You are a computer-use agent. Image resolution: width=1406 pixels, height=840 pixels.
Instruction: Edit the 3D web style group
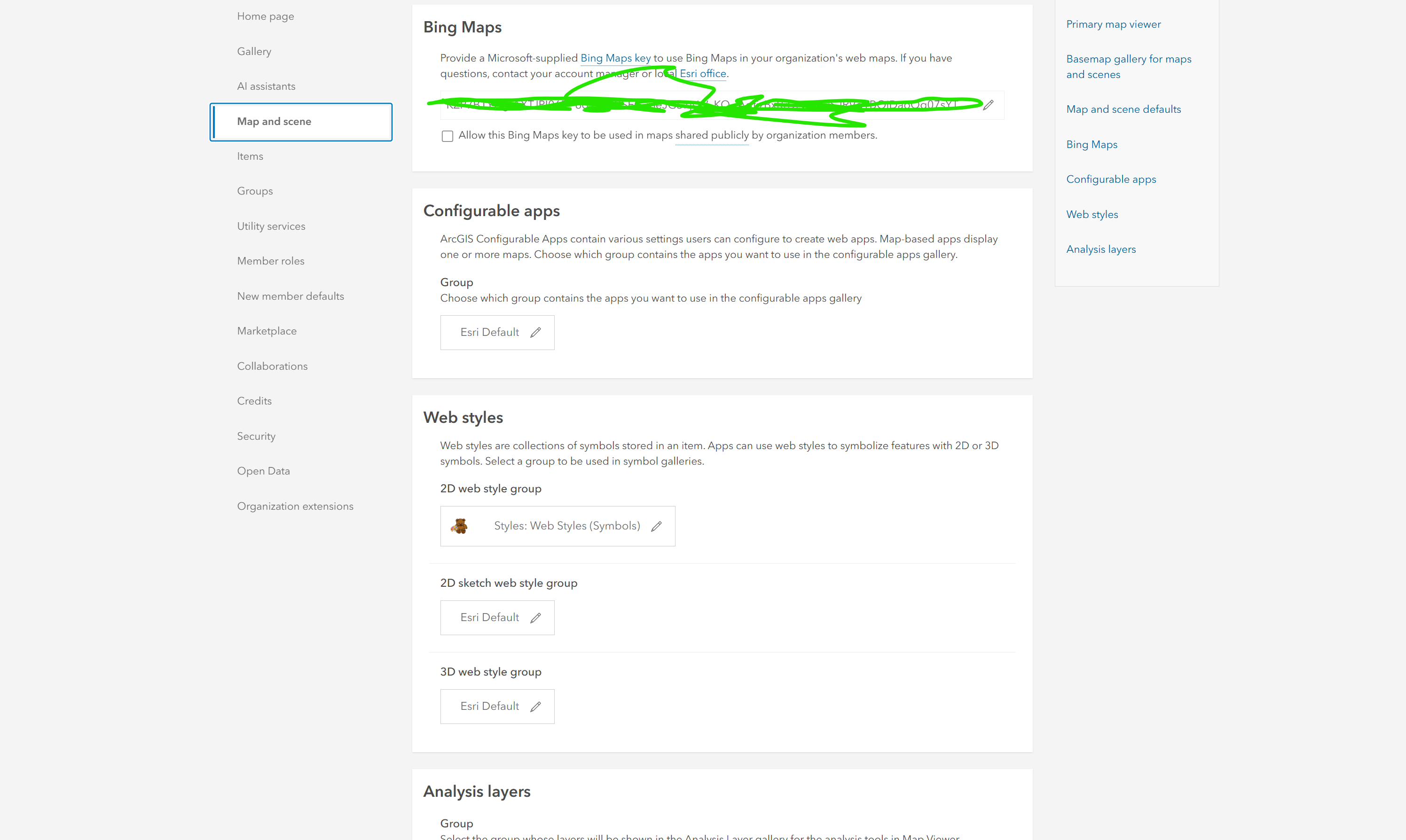coord(536,706)
